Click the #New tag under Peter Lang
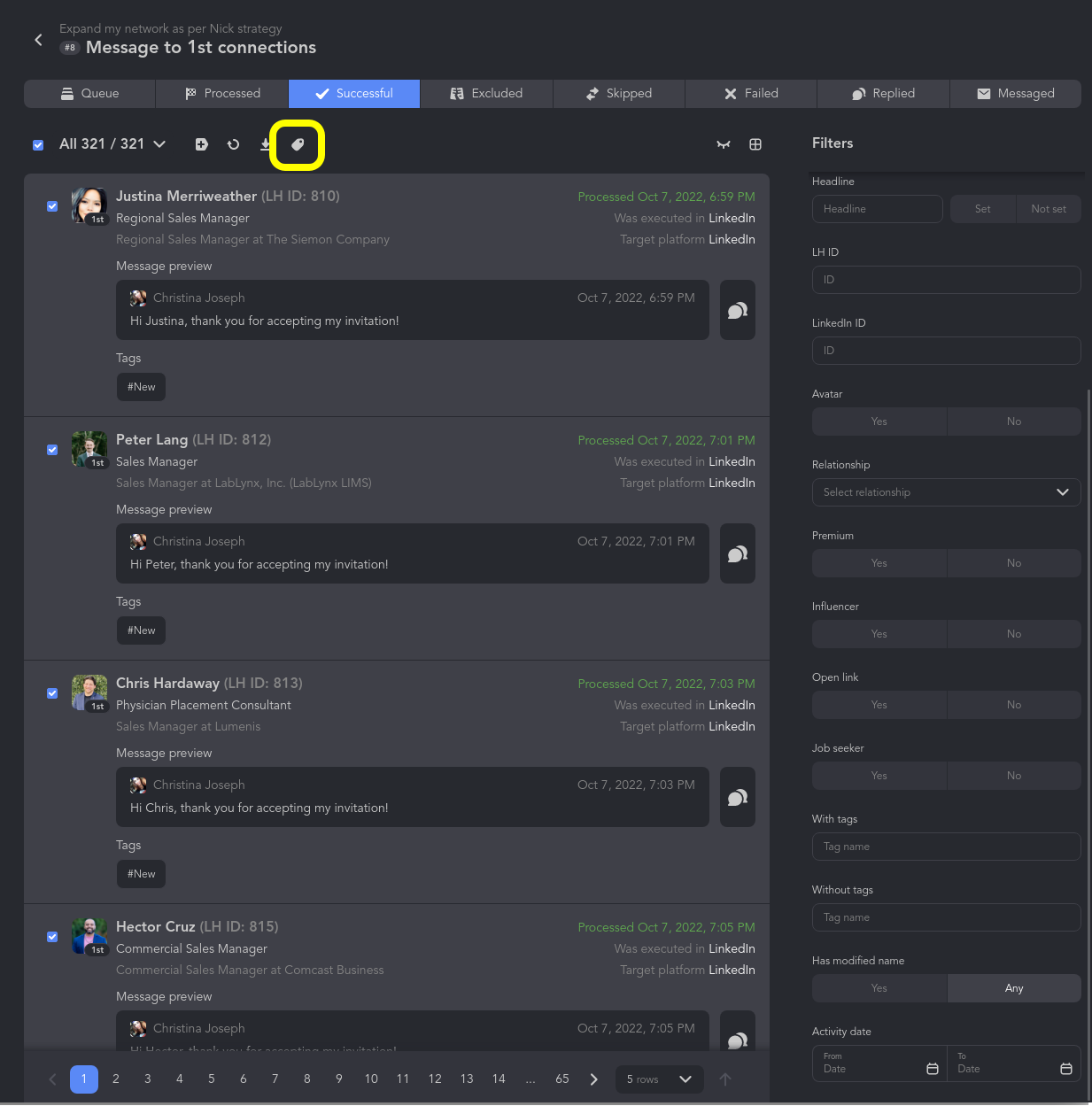Viewport: 1092px width, 1106px height. [142, 630]
